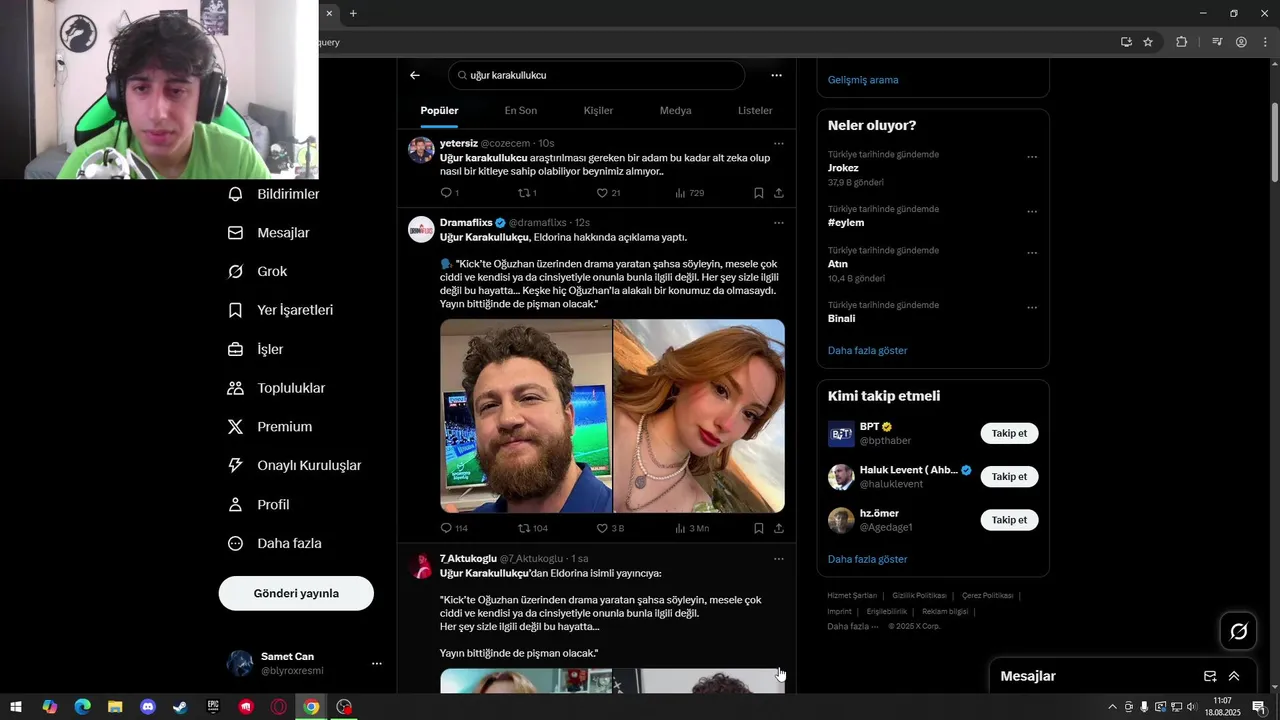Share the Dramaflixs post
The width and height of the screenshot is (1280, 720).
tap(779, 528)
